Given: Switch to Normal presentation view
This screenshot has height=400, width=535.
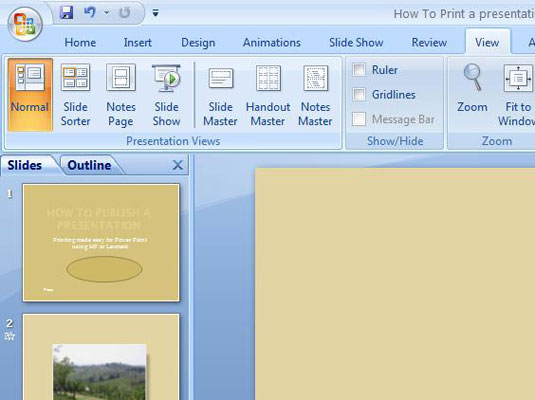Looking at the screenshot, I should coord(30,95).
